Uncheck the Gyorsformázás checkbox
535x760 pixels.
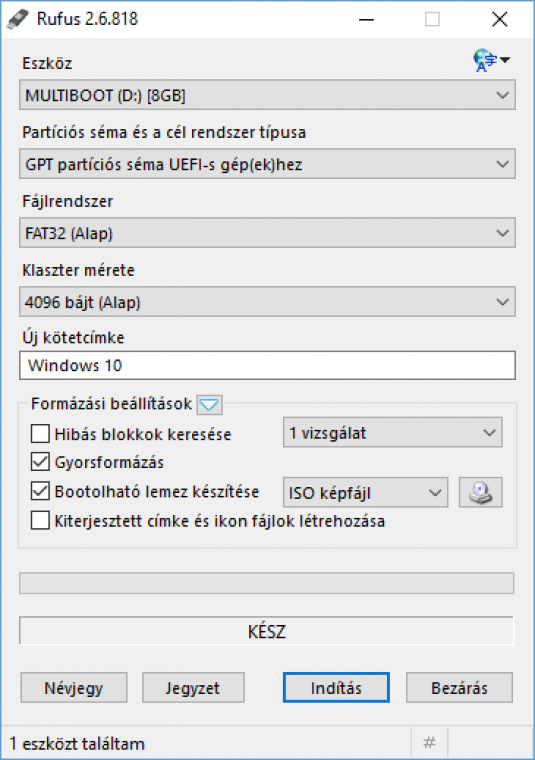click(40, 462)
